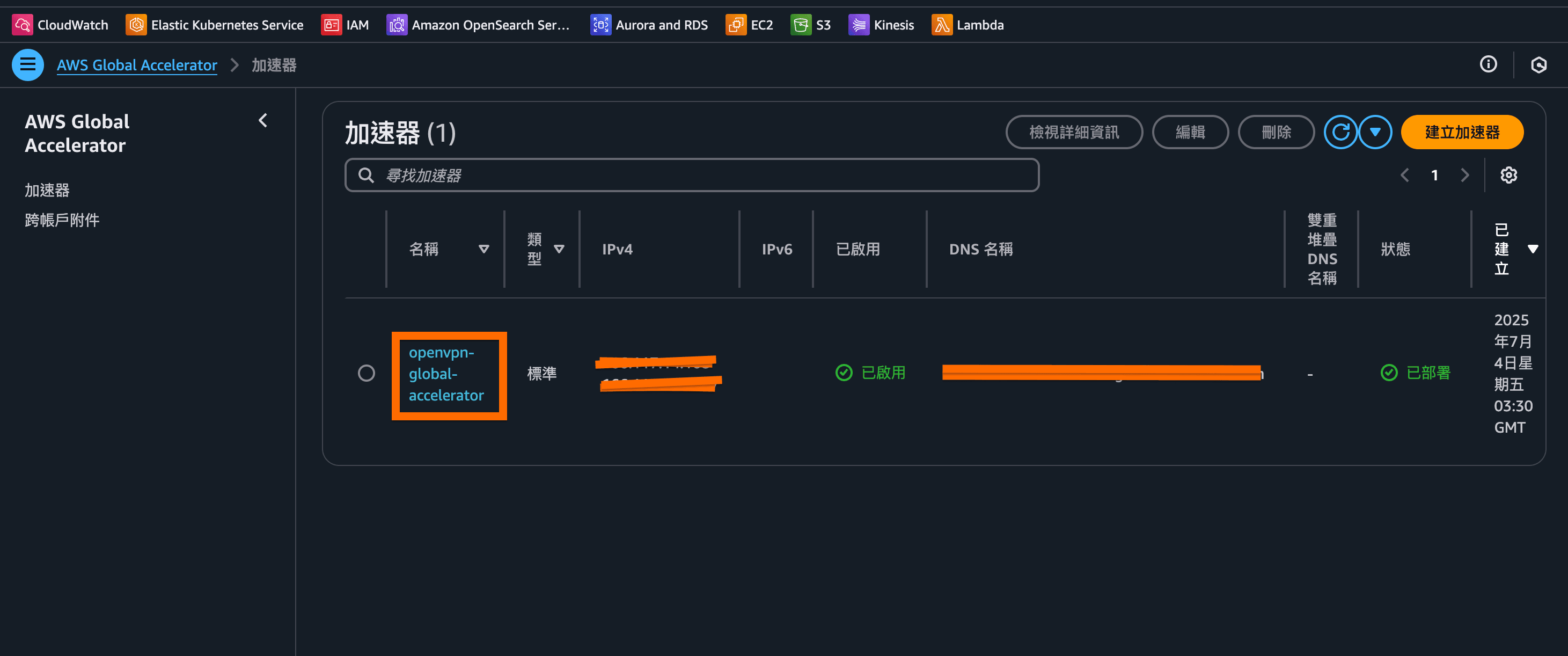Open Elastic Kubernetes Service shortcut
The height and width of the screenshot is (656, 1568).
(136, 25)
